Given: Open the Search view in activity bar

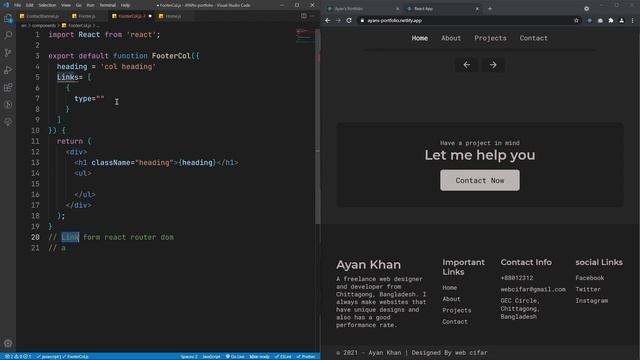Looking at the screenshot, I should point(8,35).
